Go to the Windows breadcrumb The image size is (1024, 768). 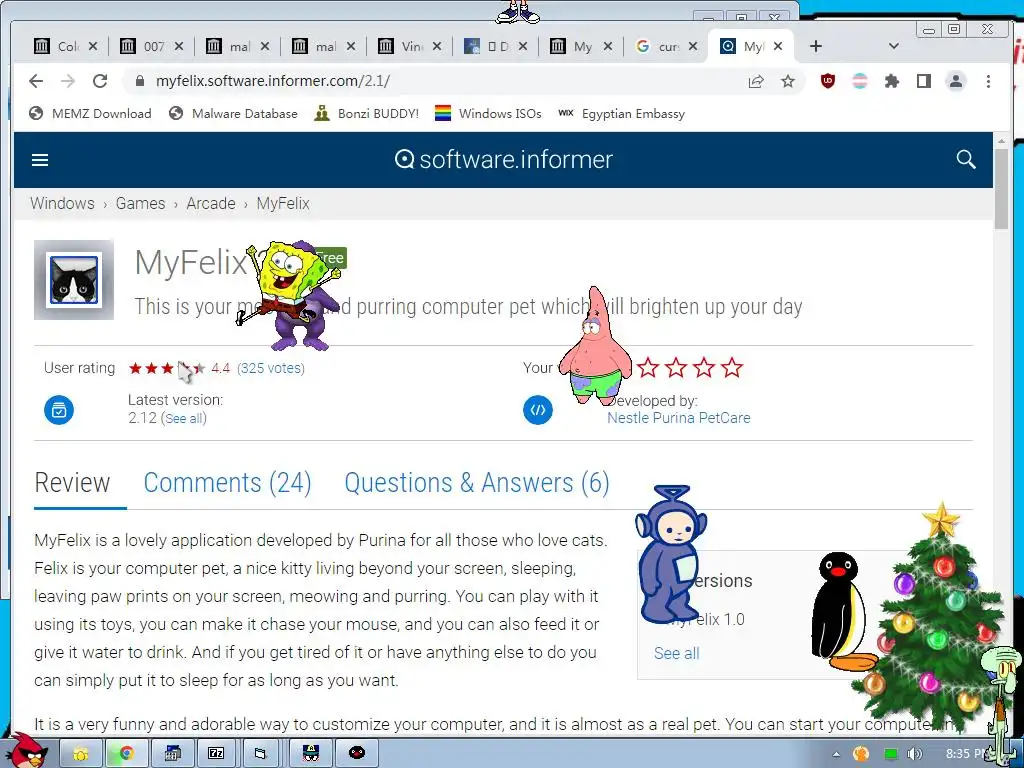[62, 204]
